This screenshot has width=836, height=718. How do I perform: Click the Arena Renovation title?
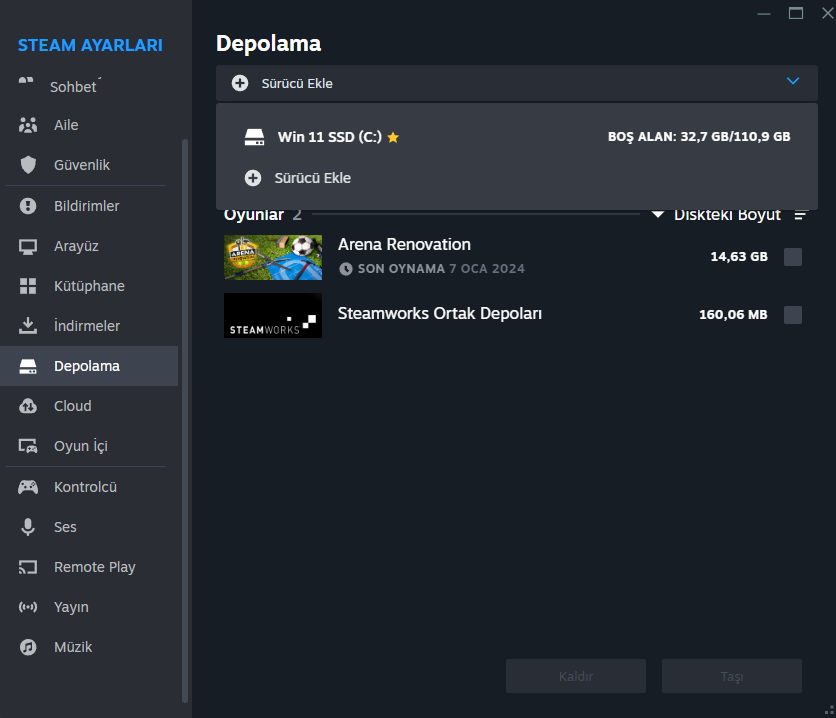(x=404, y=245)
